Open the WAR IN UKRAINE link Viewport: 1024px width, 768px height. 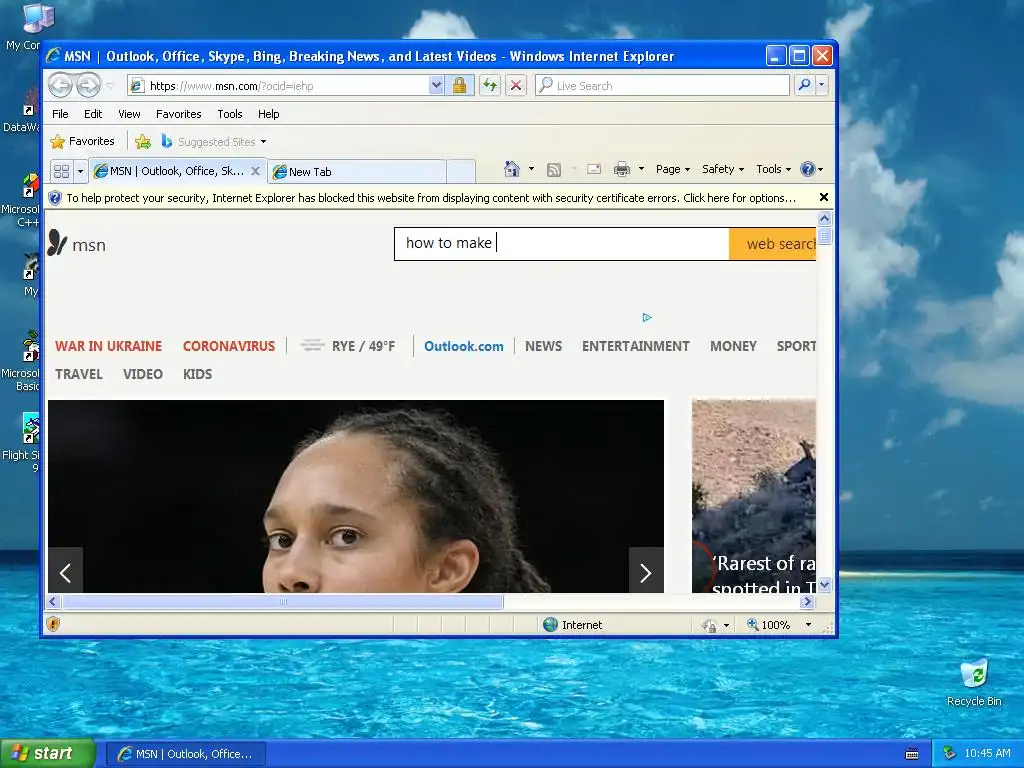(x=108, y=346)
